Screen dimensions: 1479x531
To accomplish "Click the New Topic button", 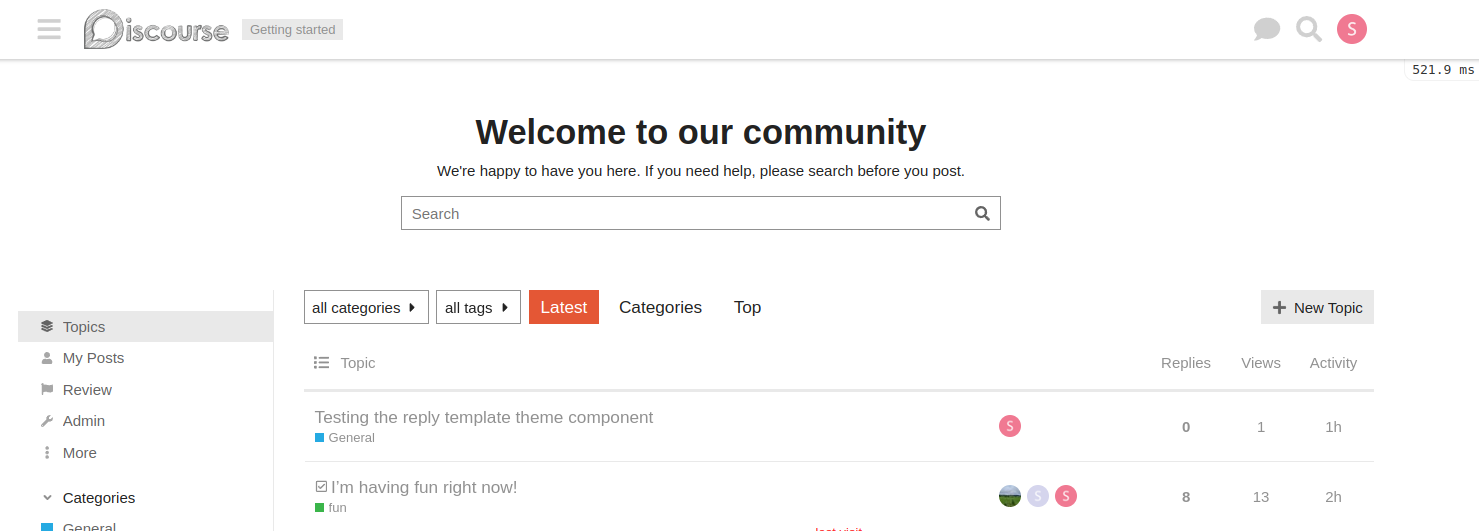I will point(1317,307).
